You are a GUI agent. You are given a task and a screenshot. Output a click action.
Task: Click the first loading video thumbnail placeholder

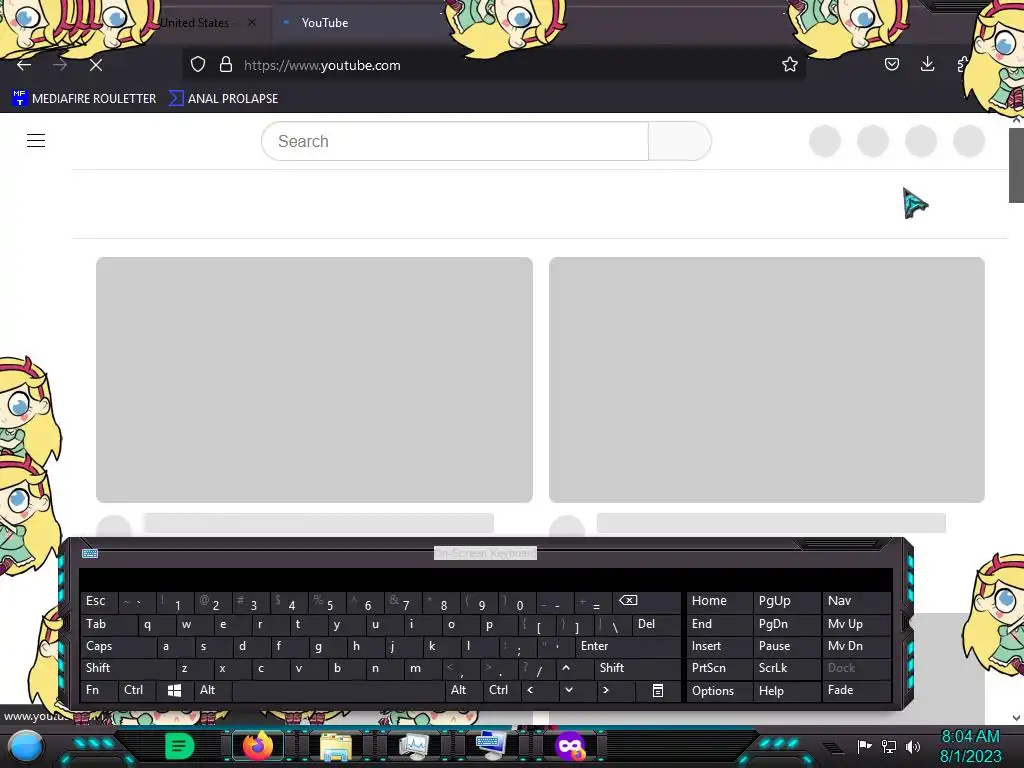(314, 379)
